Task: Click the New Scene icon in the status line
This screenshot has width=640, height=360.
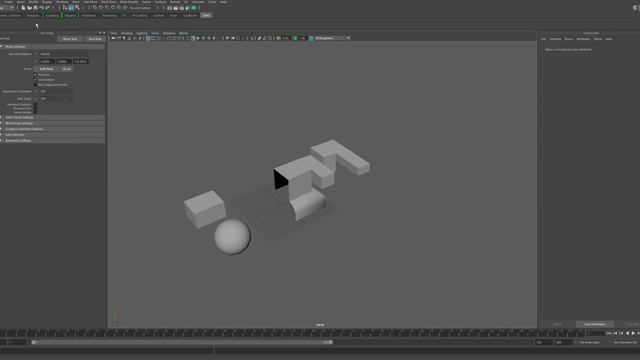Action: 23,8
